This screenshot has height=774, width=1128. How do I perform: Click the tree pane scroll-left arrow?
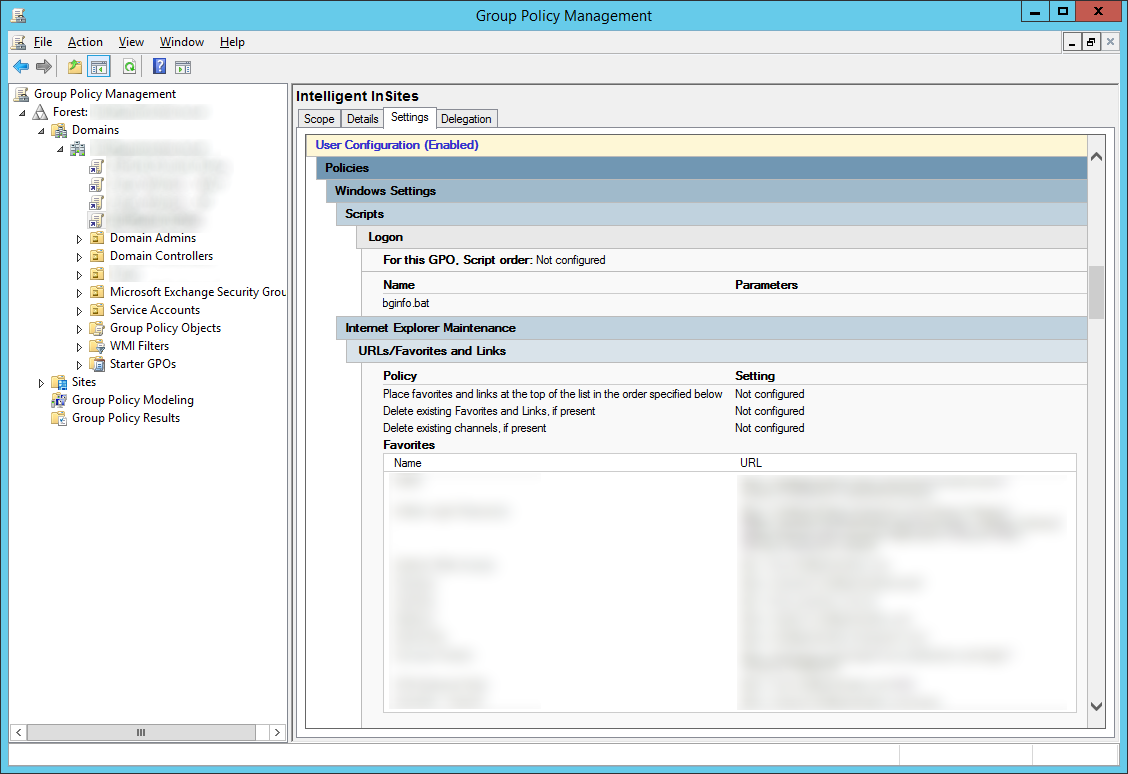[19, 732]
